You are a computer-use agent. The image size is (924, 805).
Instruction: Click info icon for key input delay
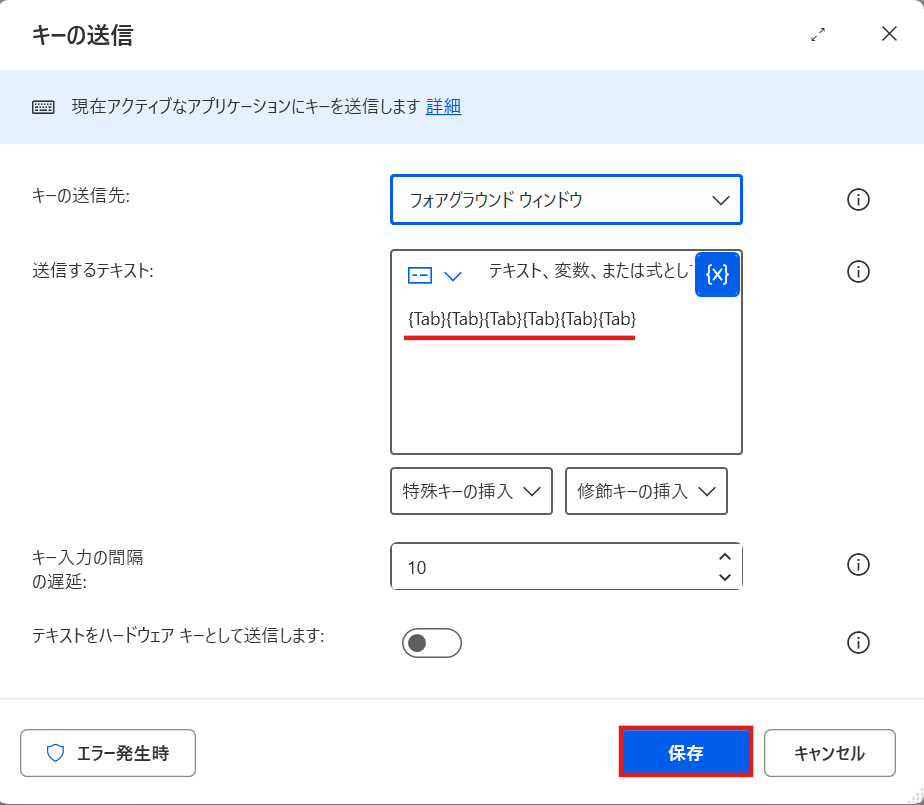[858, 565]
